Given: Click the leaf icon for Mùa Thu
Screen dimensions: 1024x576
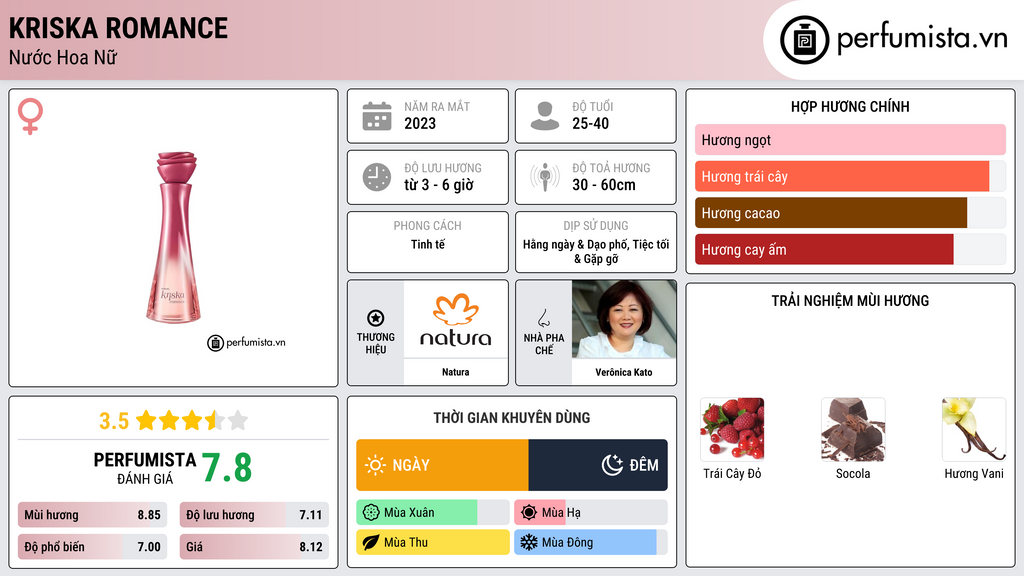Looking at the screenshot, I should pos(371,543).
